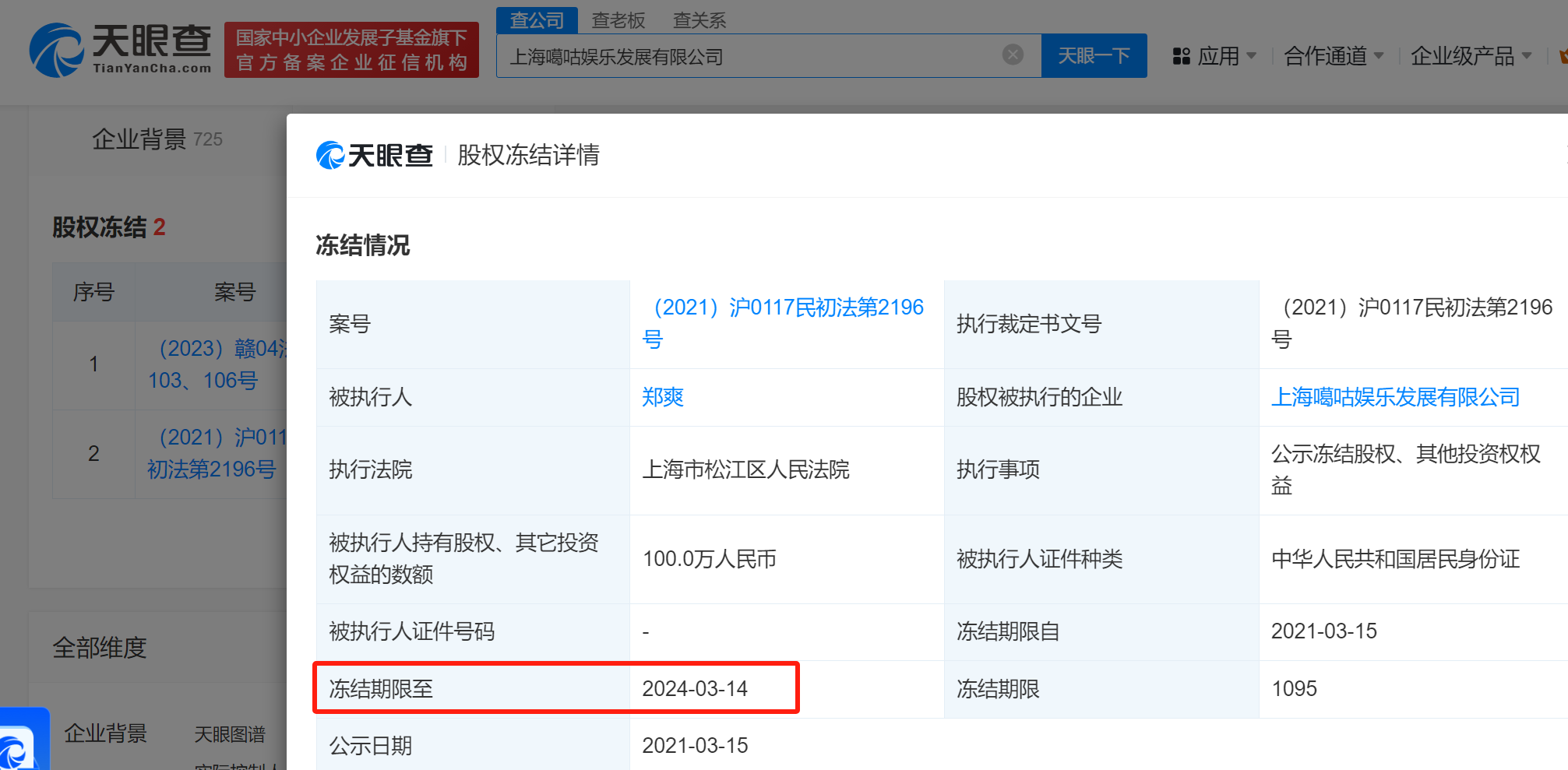Switch to the 查公司 tab
Image resolution: width=1568 pixels, height=770 pixels.
coord(537,20)
